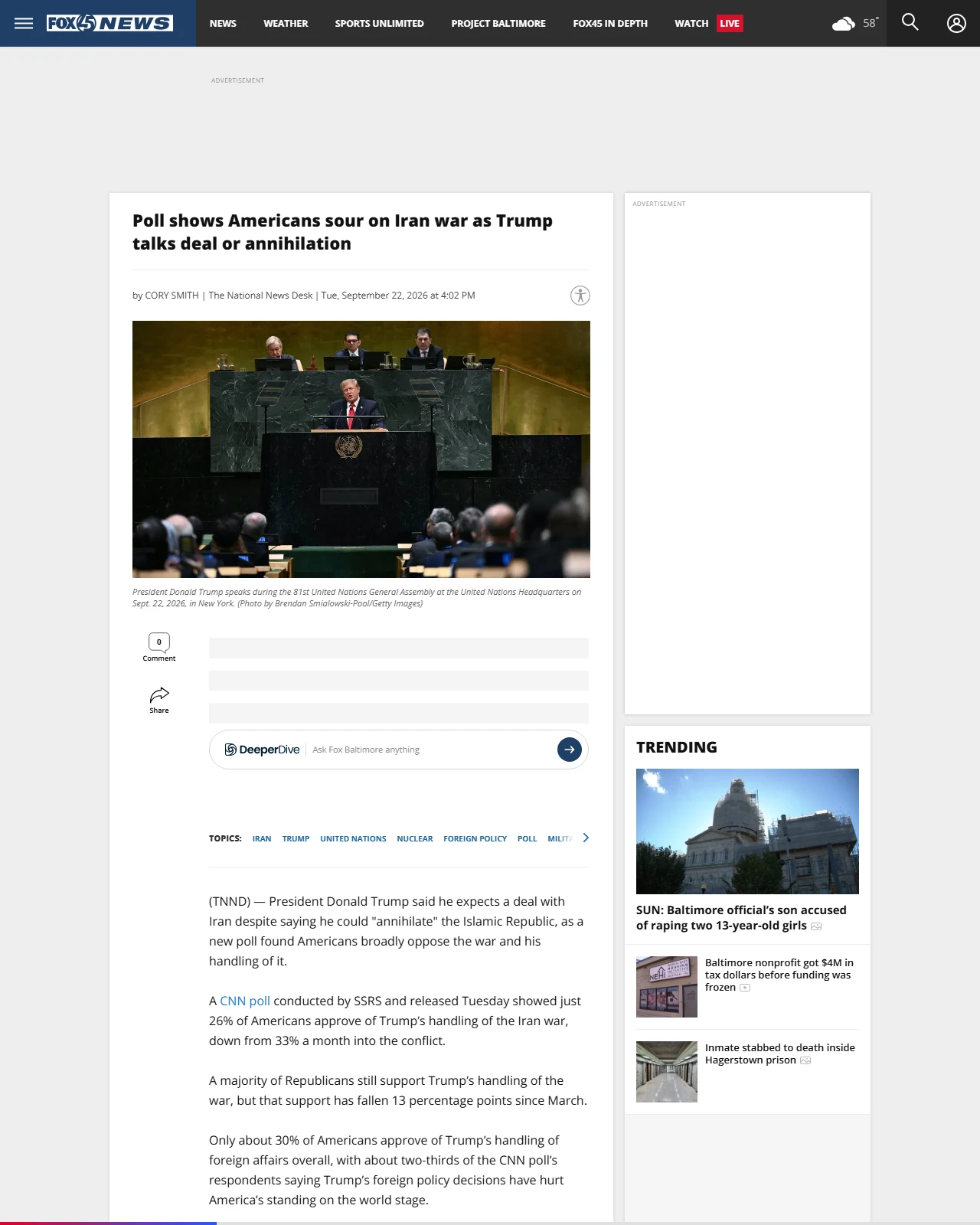Image resolution: width=980 pixels, height=1225 pixels.
Task: Expand topics list with right chevron
Action: point(586,838)
